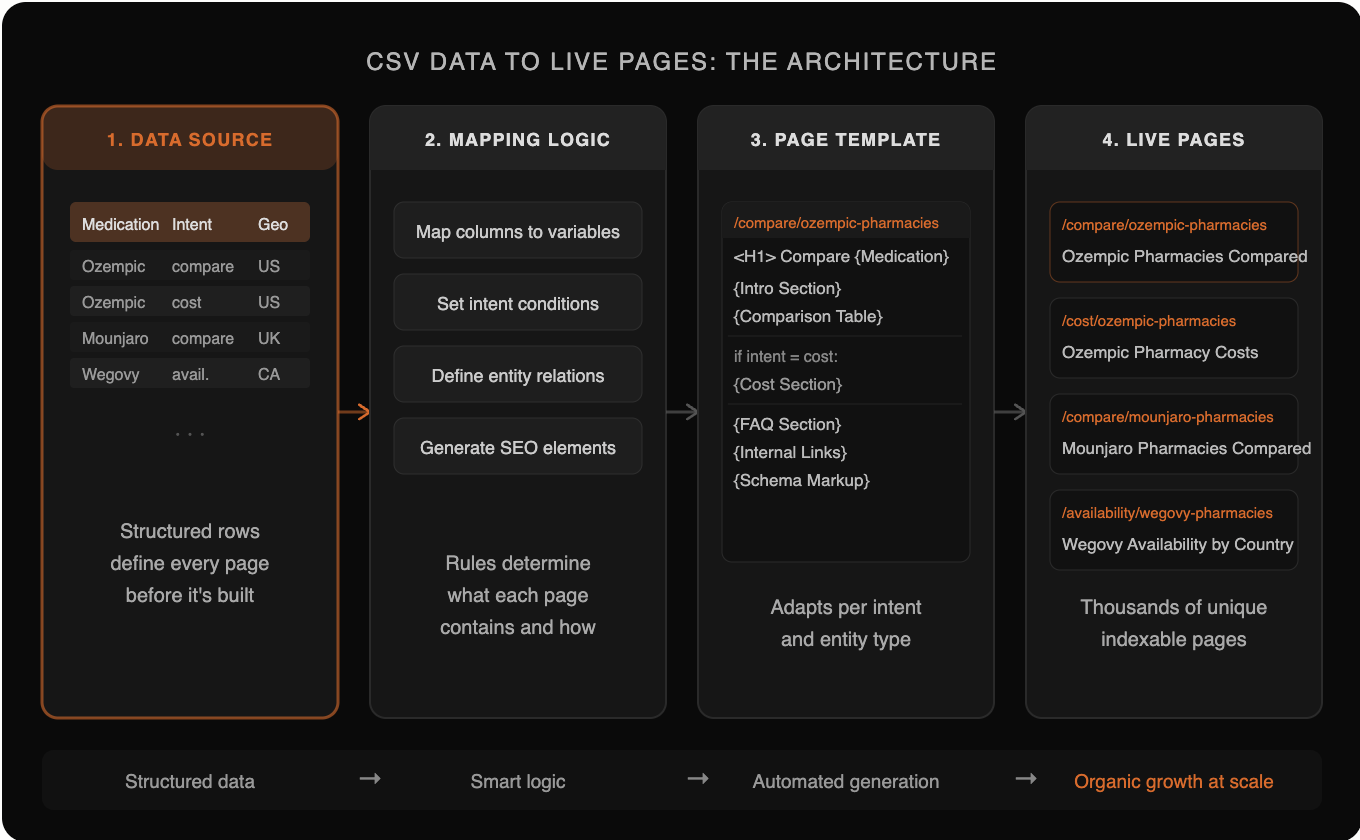
Task: Select the '3. PAGE TEMPLATE' column header
Action: click(x=846, y=139)
